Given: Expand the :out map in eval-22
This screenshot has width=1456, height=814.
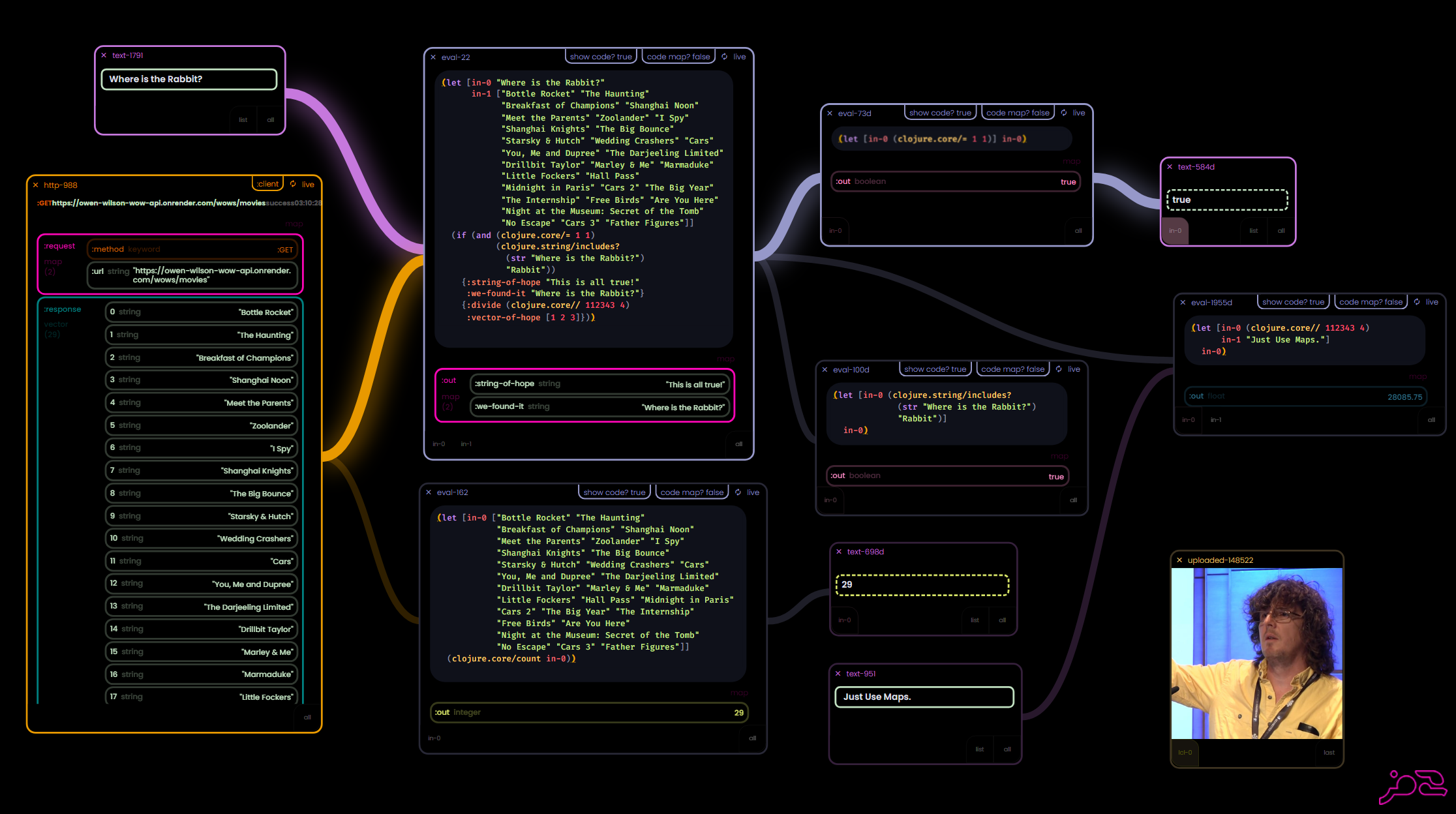Looking at the screenshot, I should [x=449, y=381].
